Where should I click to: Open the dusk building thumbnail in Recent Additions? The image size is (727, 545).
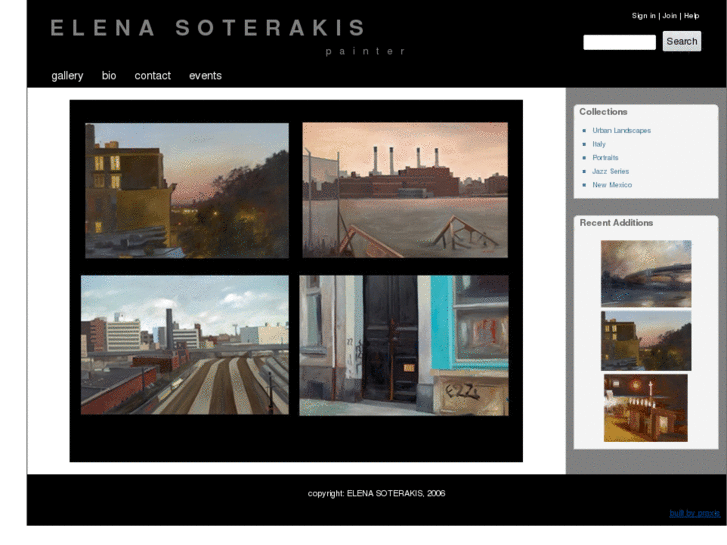pyautogui.click(x=646, y=341)
